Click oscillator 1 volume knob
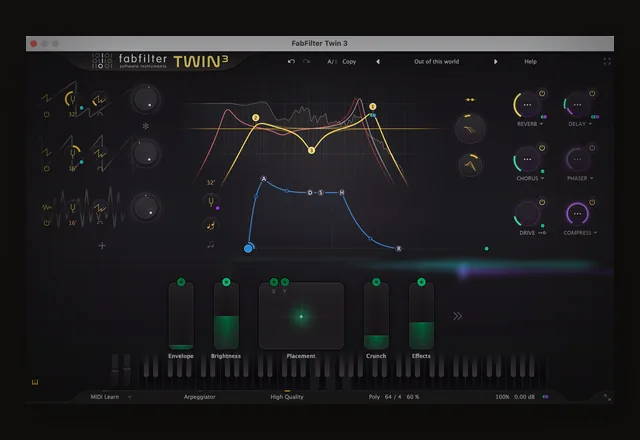This screenshot has width=640, height=440. [145, 99]
